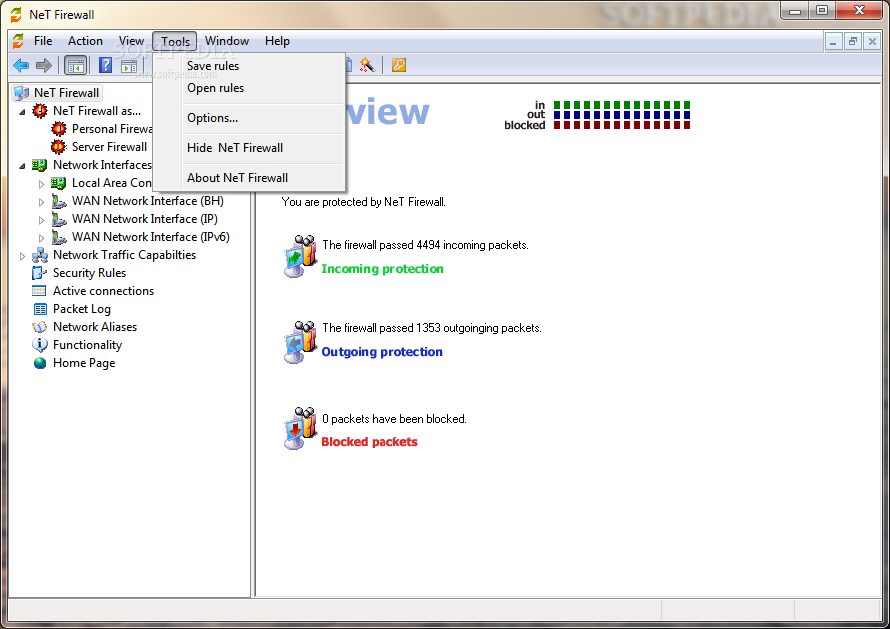Open the Blocked packets link
The width and height of the screenshot is (890, 629).
(370, 442)
